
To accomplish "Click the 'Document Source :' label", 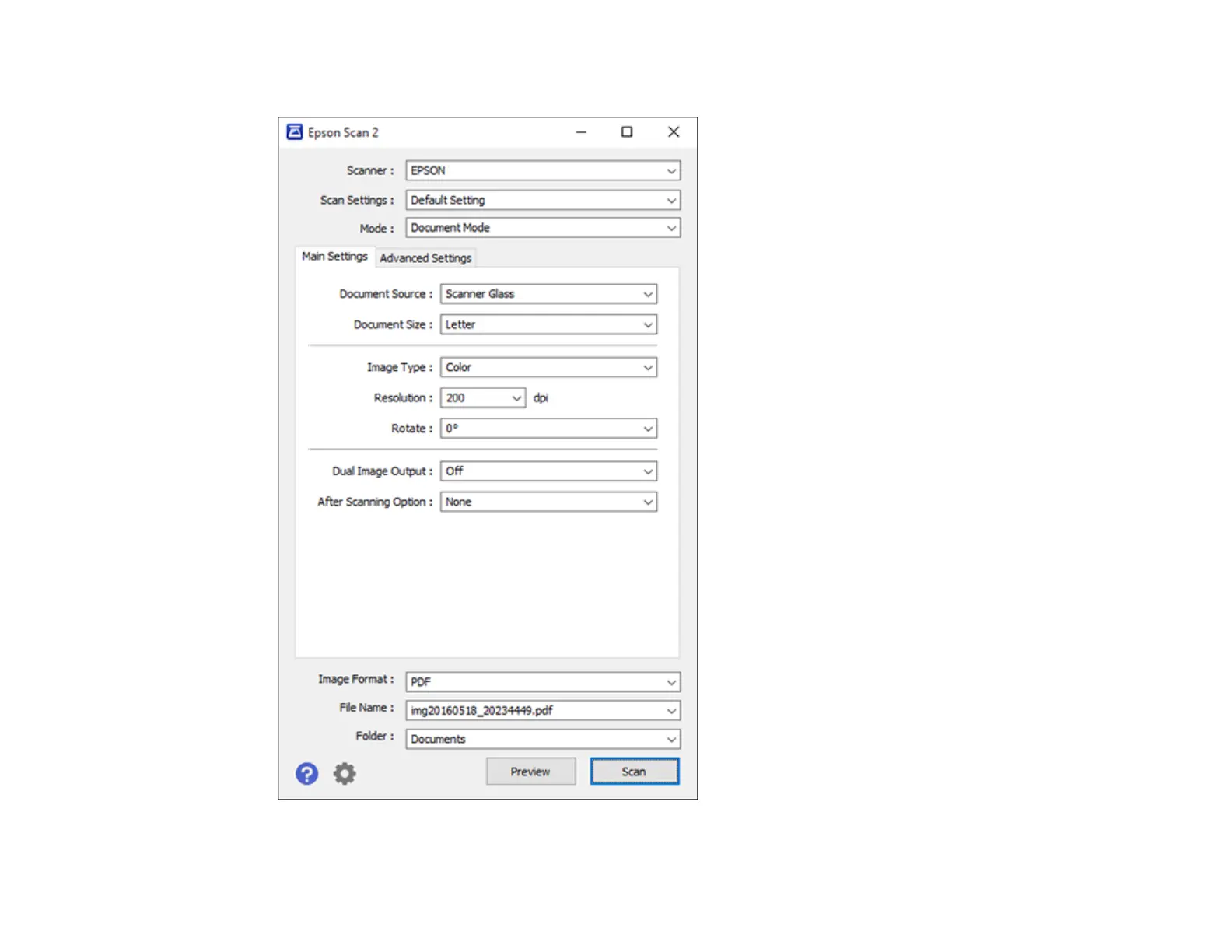I will 386,294.
